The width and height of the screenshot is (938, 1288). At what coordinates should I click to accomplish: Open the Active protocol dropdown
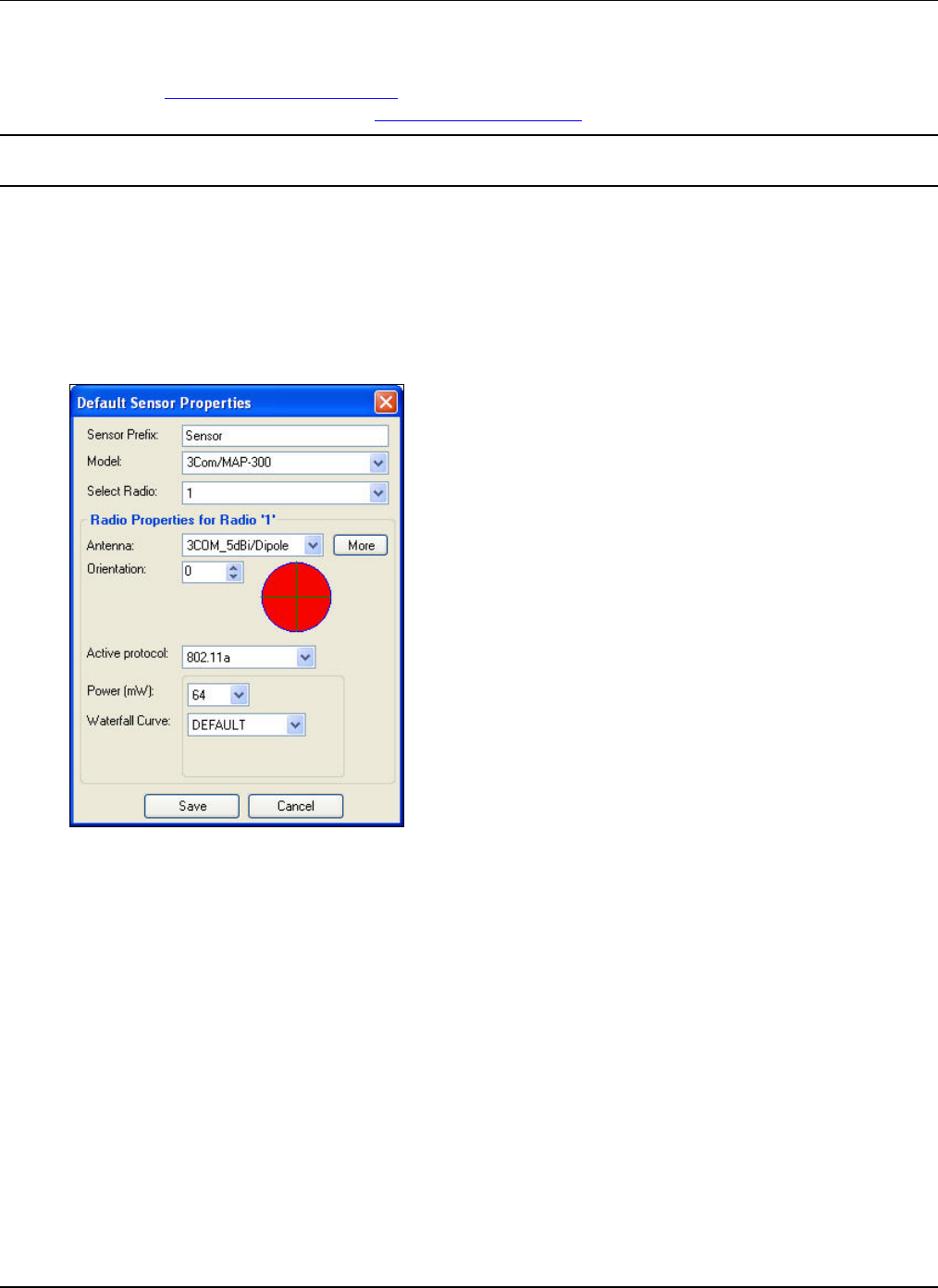[x=305, y=657]
